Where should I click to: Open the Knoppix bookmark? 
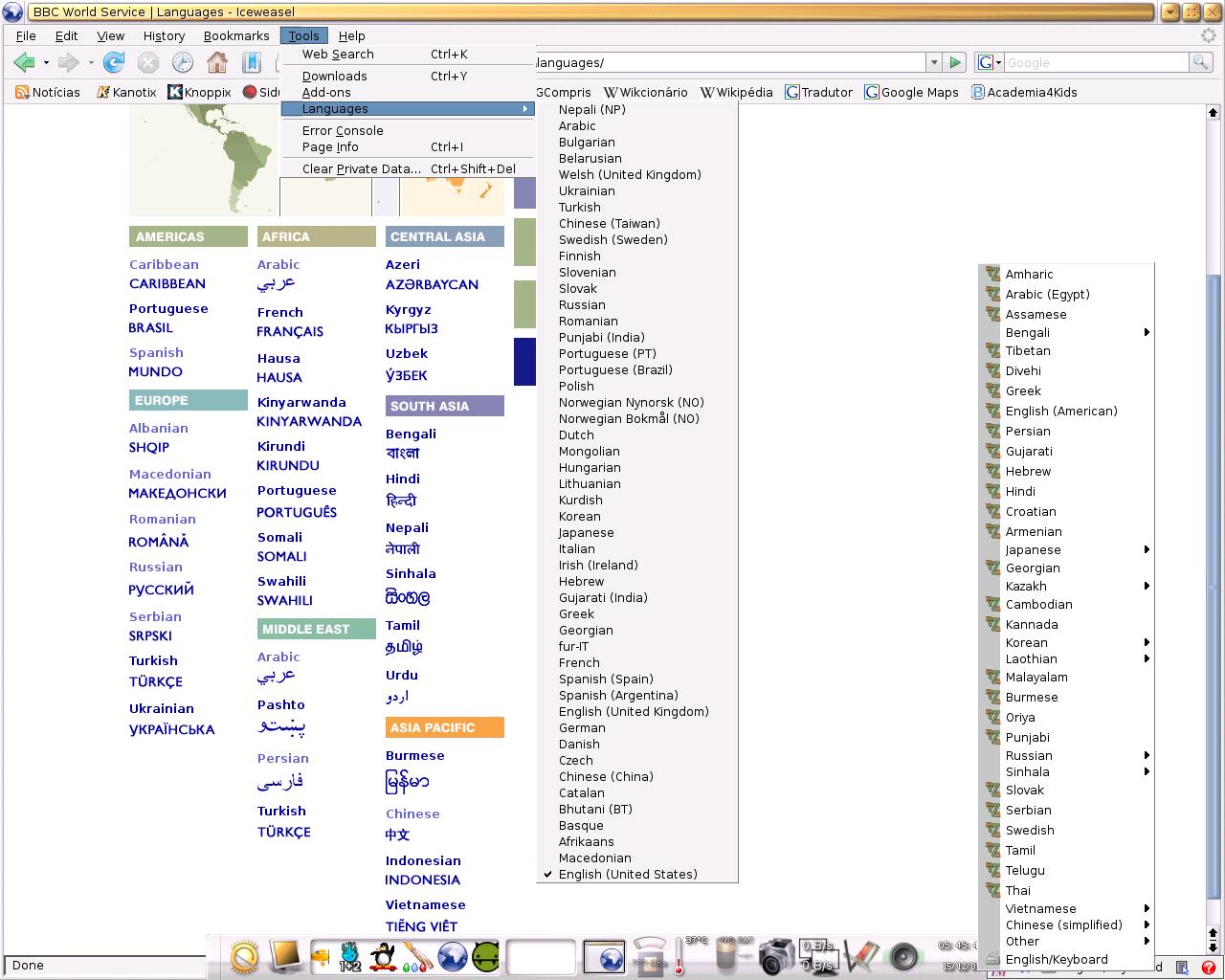(199, 93)
